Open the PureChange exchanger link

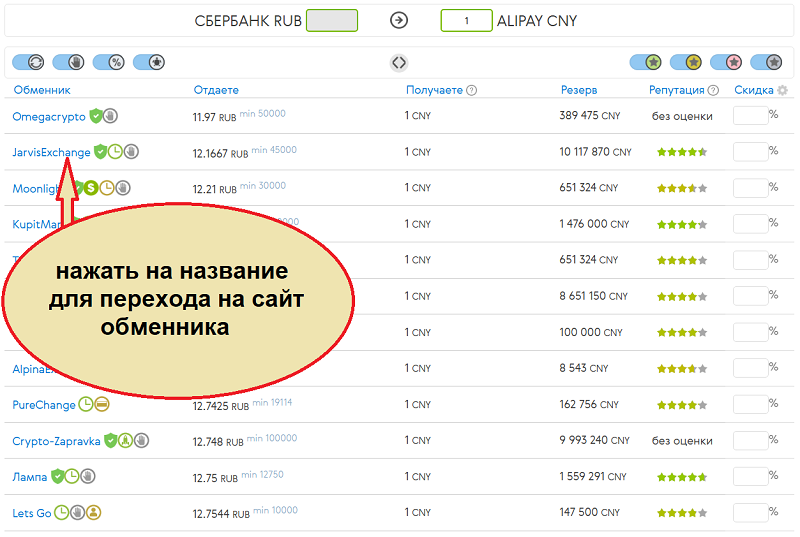coord(44,405)
